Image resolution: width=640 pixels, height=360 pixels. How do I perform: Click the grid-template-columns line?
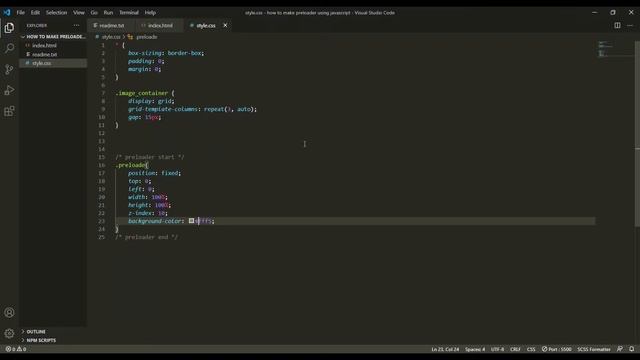coord(192,109)
